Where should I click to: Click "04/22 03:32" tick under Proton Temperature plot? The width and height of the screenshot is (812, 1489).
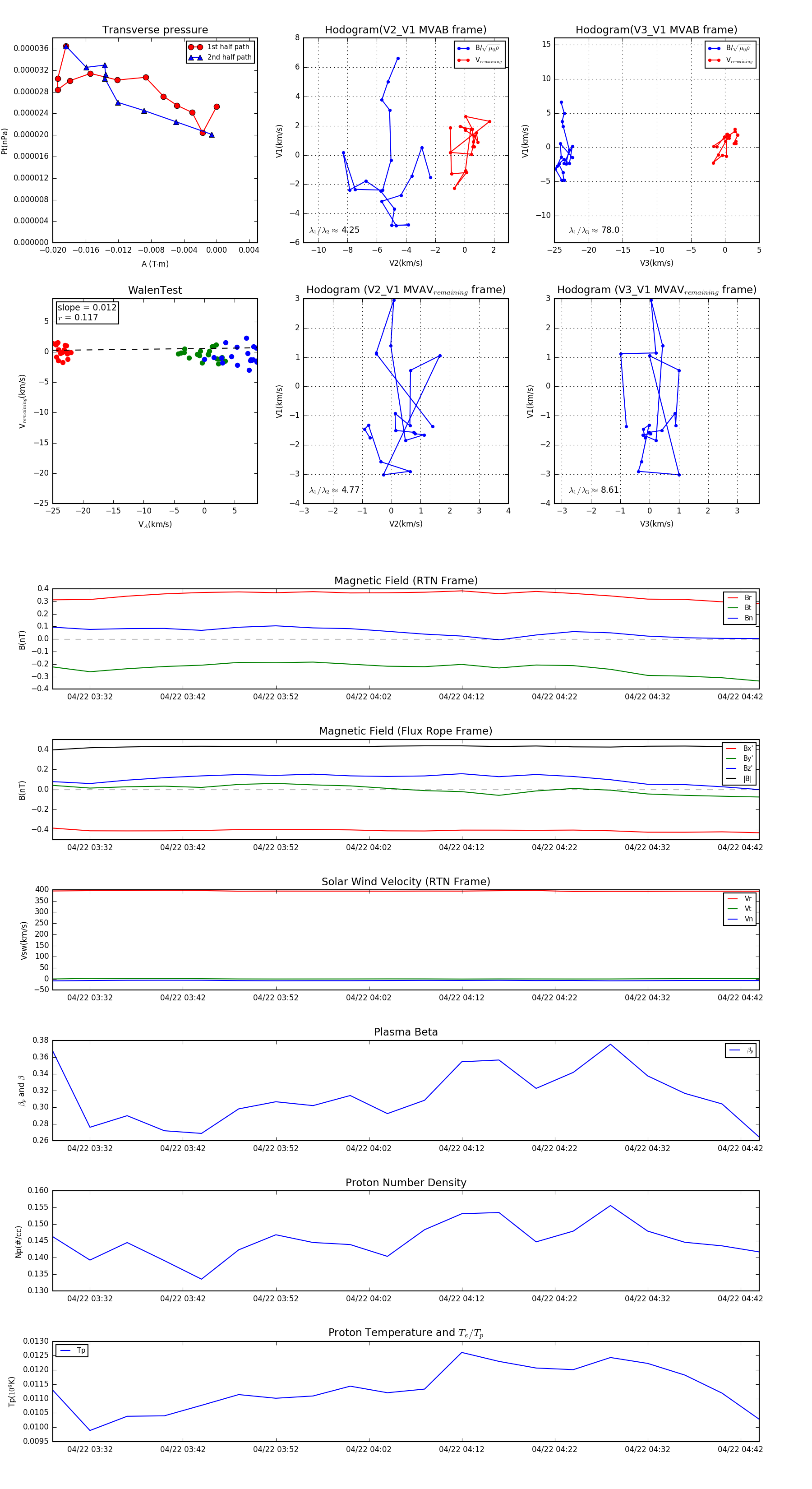click(x=90, y=1449)
